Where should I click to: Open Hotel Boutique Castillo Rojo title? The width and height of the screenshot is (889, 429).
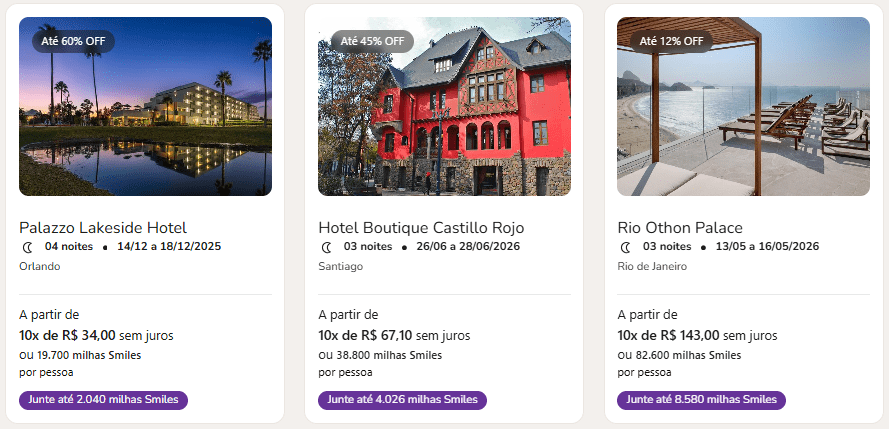click(x=421, y=227)
